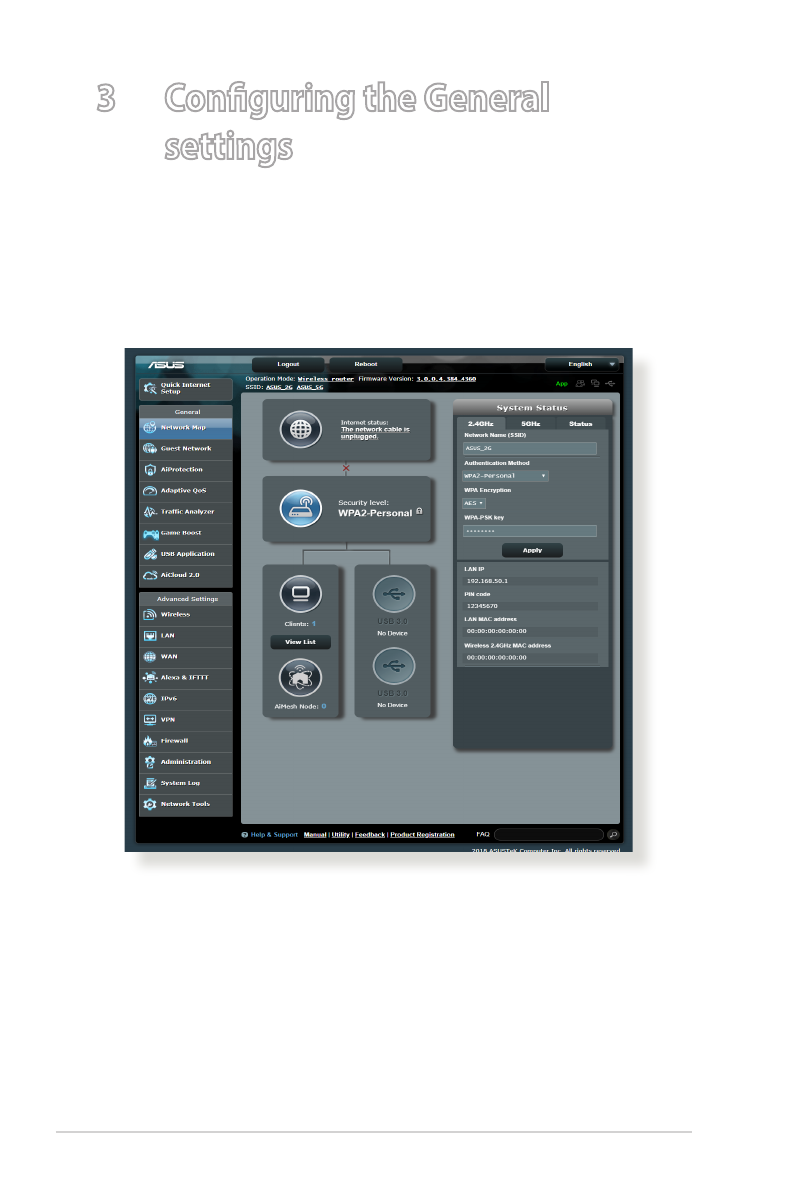Viewport: 794px width, 1196px height.
Task: Click the View List button
Action: [300, 642]
